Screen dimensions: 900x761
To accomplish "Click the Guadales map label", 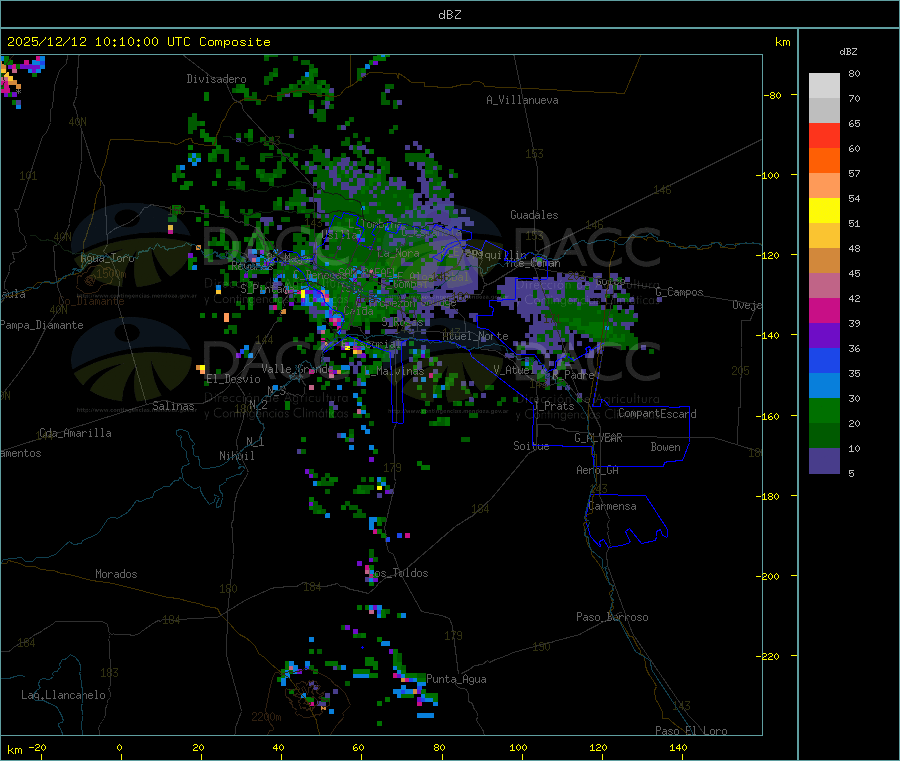I will tap(534, 215).
